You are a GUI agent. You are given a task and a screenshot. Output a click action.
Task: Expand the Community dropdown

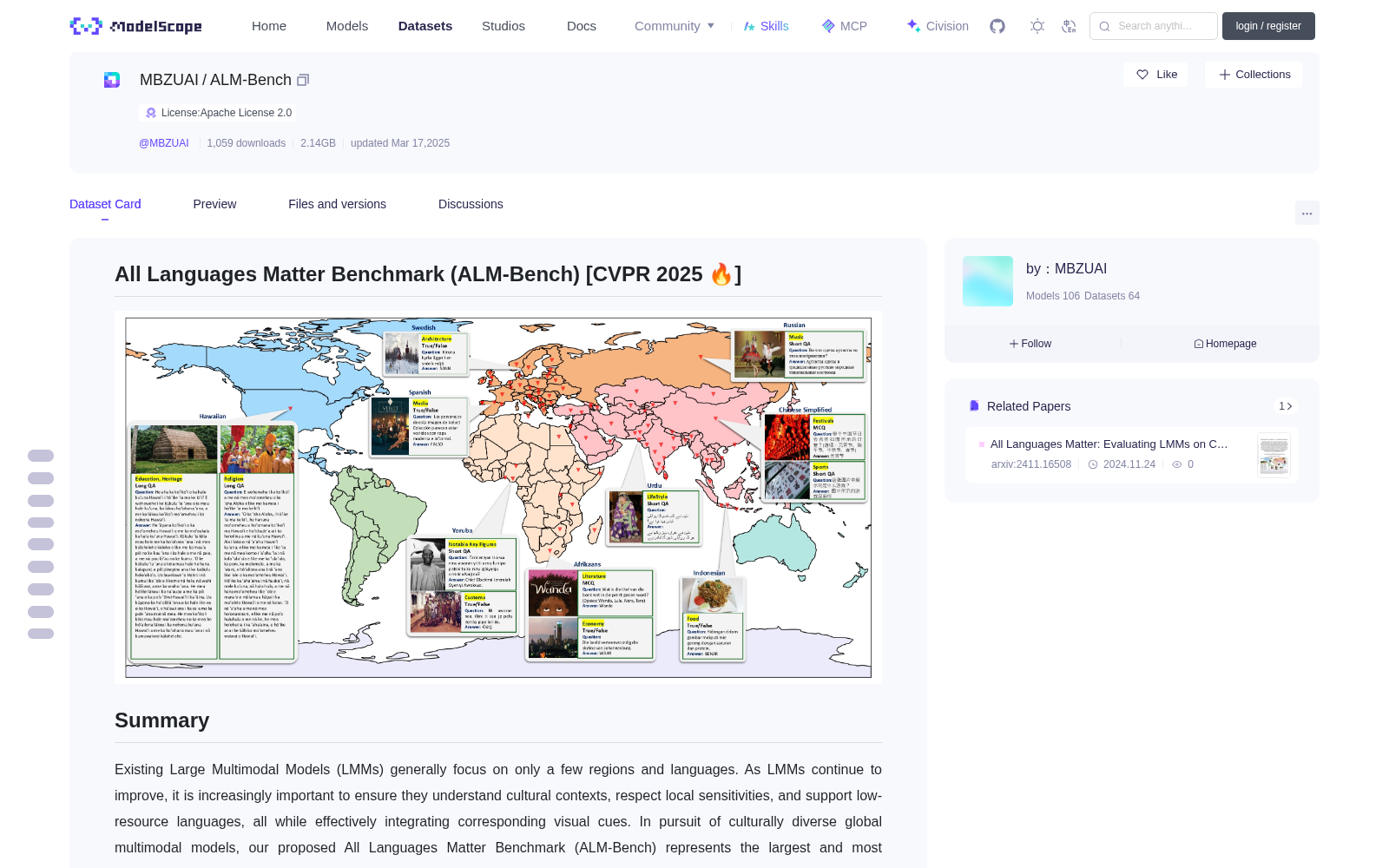click(675, 26)
